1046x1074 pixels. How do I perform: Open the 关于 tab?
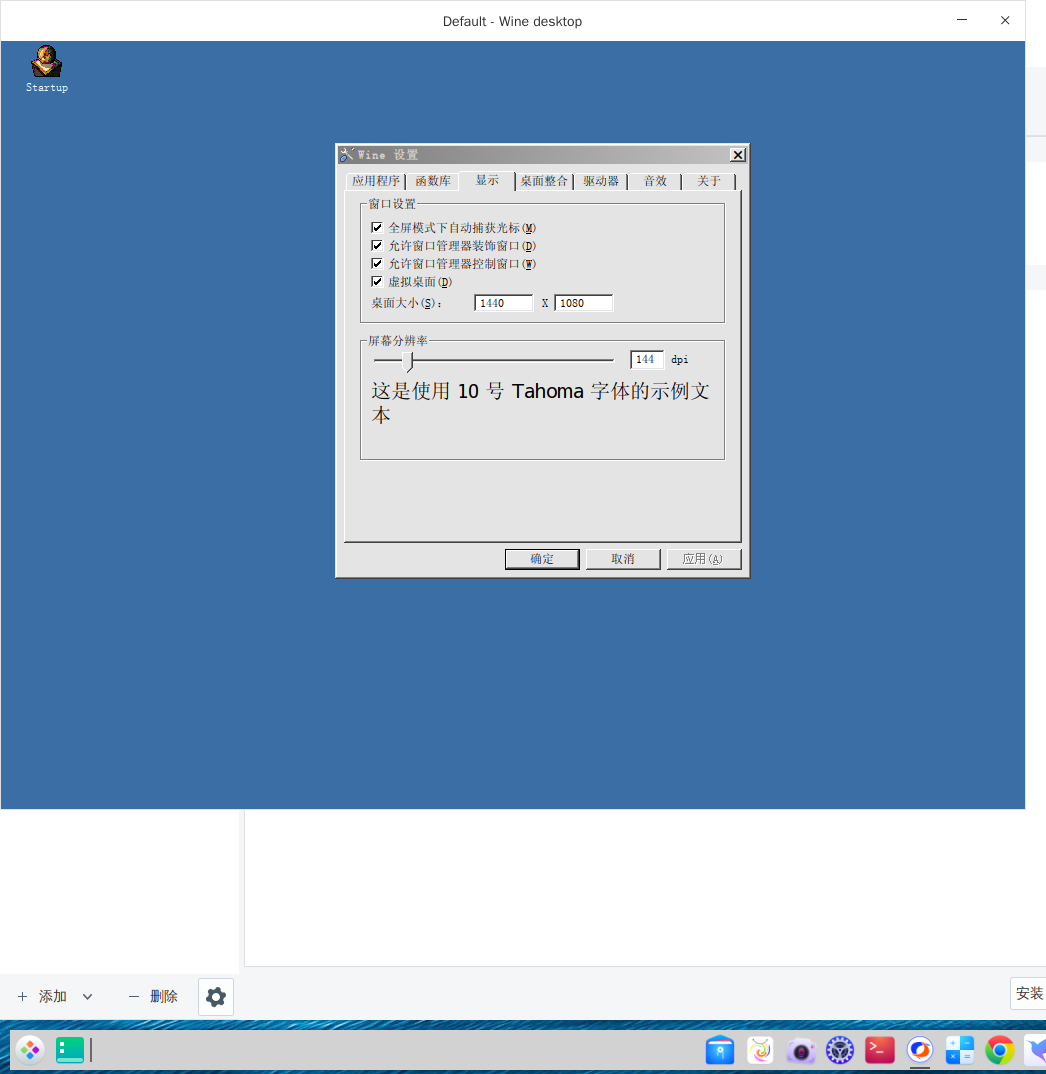708,182
